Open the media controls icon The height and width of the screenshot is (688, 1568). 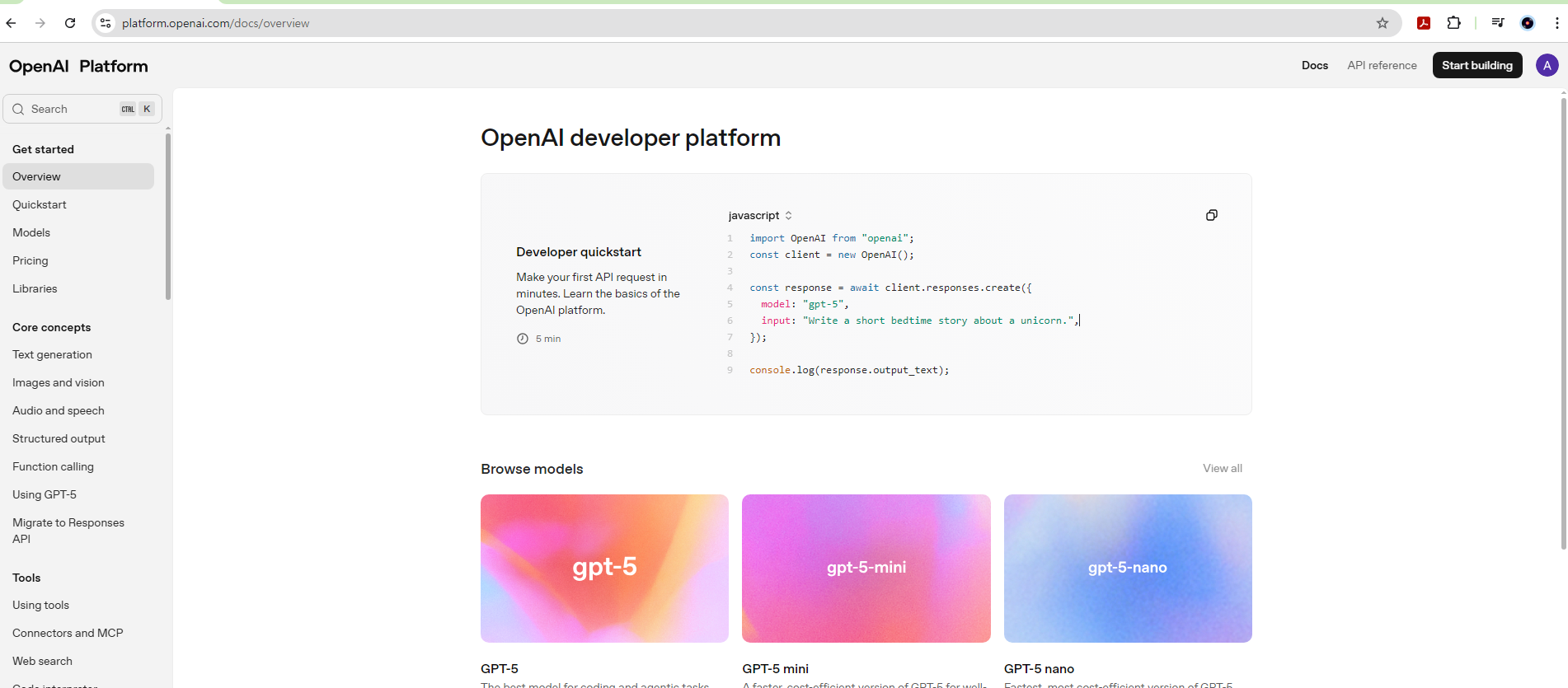(1498, 23)
